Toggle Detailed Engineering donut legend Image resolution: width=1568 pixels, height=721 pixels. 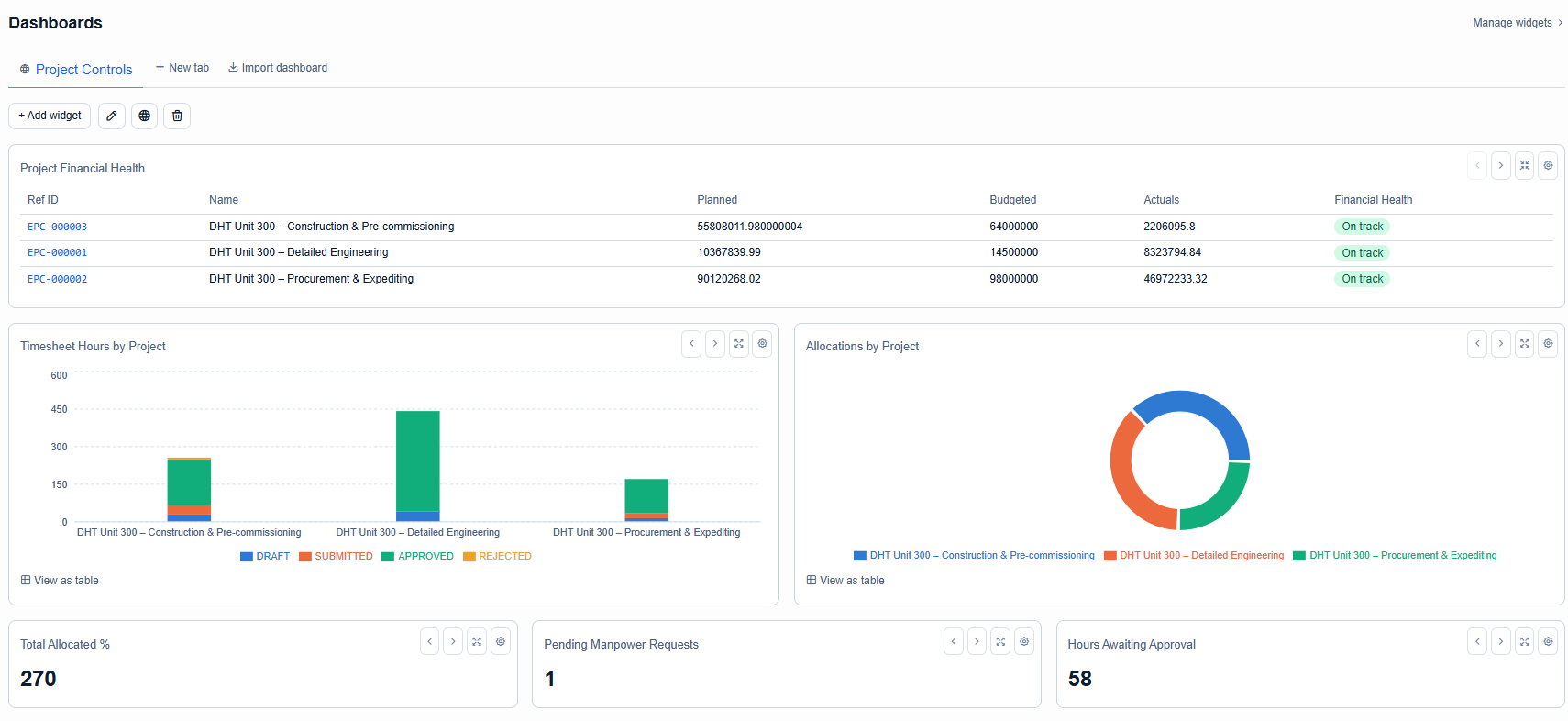(1194, 556)
